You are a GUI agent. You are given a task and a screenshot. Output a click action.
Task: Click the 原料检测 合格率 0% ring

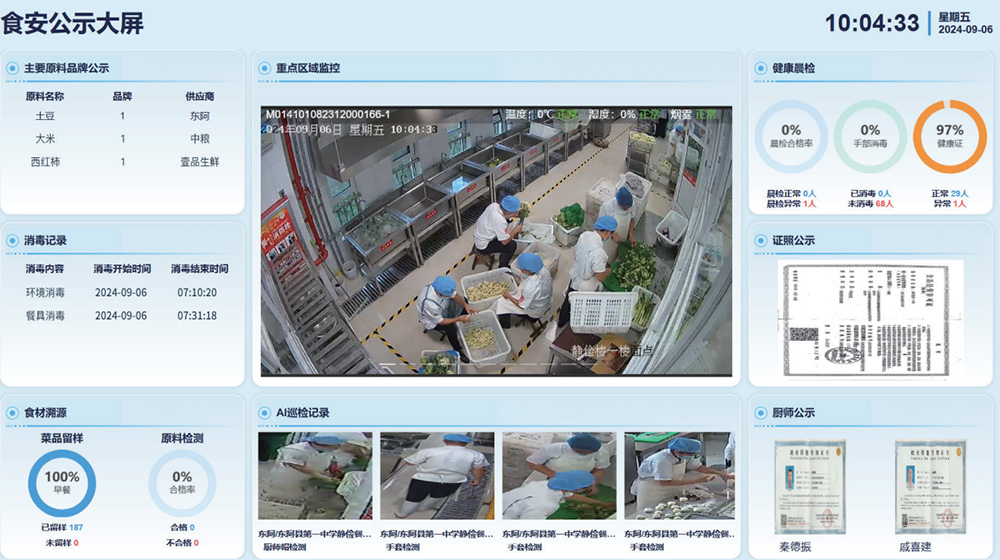(182, 483)
